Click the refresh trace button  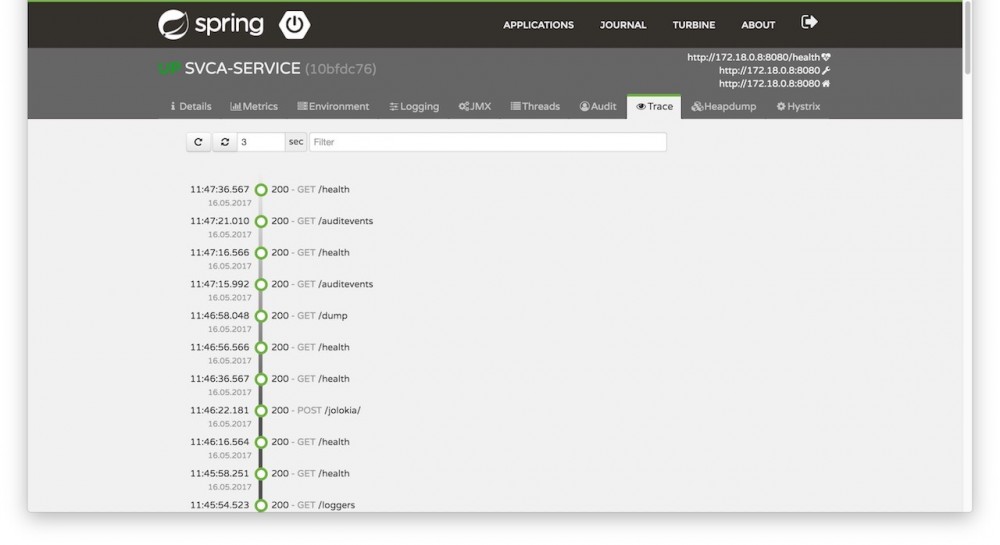pyautogui.click(x=198, y=142)
